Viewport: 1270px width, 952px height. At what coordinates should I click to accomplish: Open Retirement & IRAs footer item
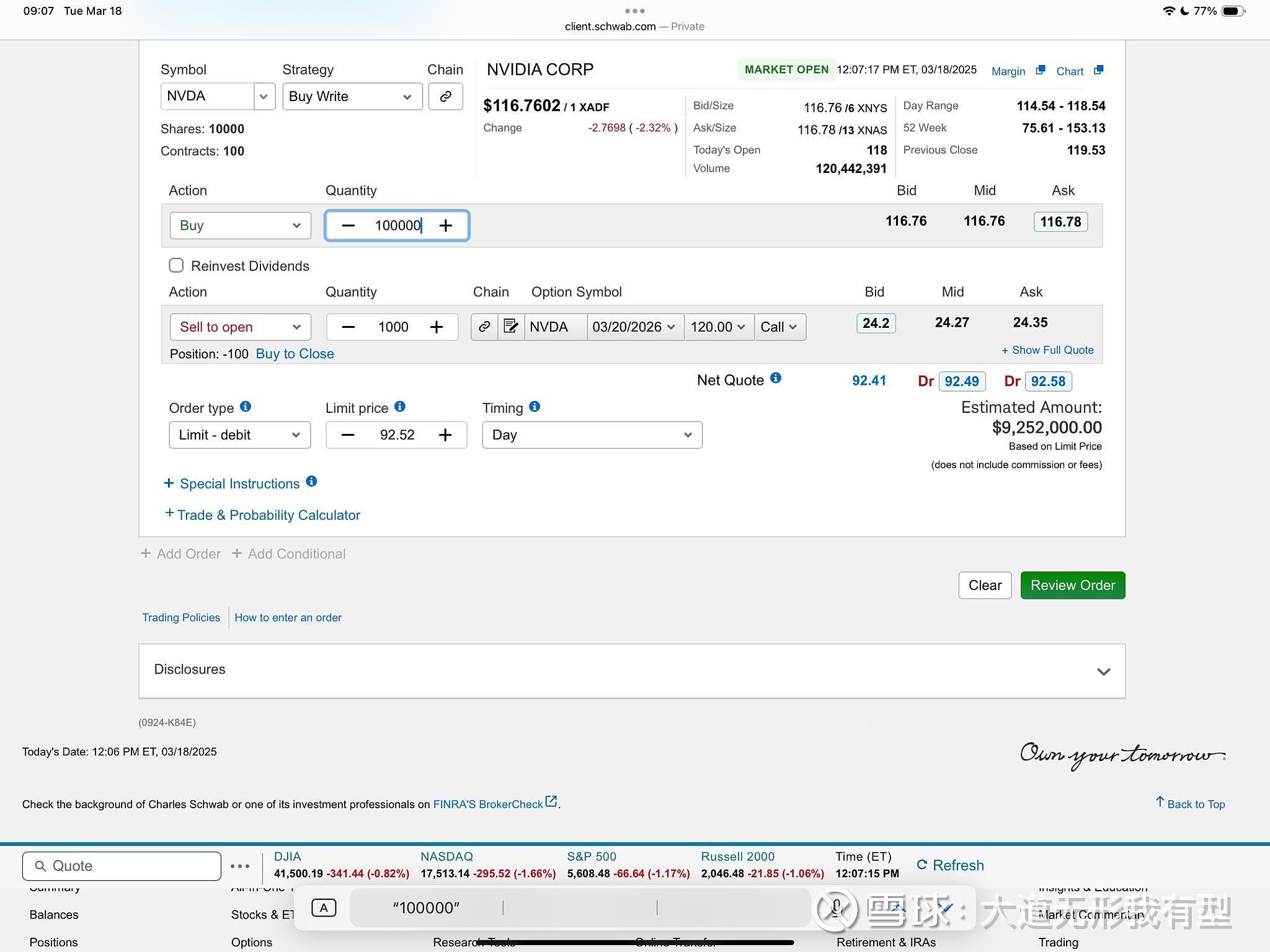click(886, 942)
